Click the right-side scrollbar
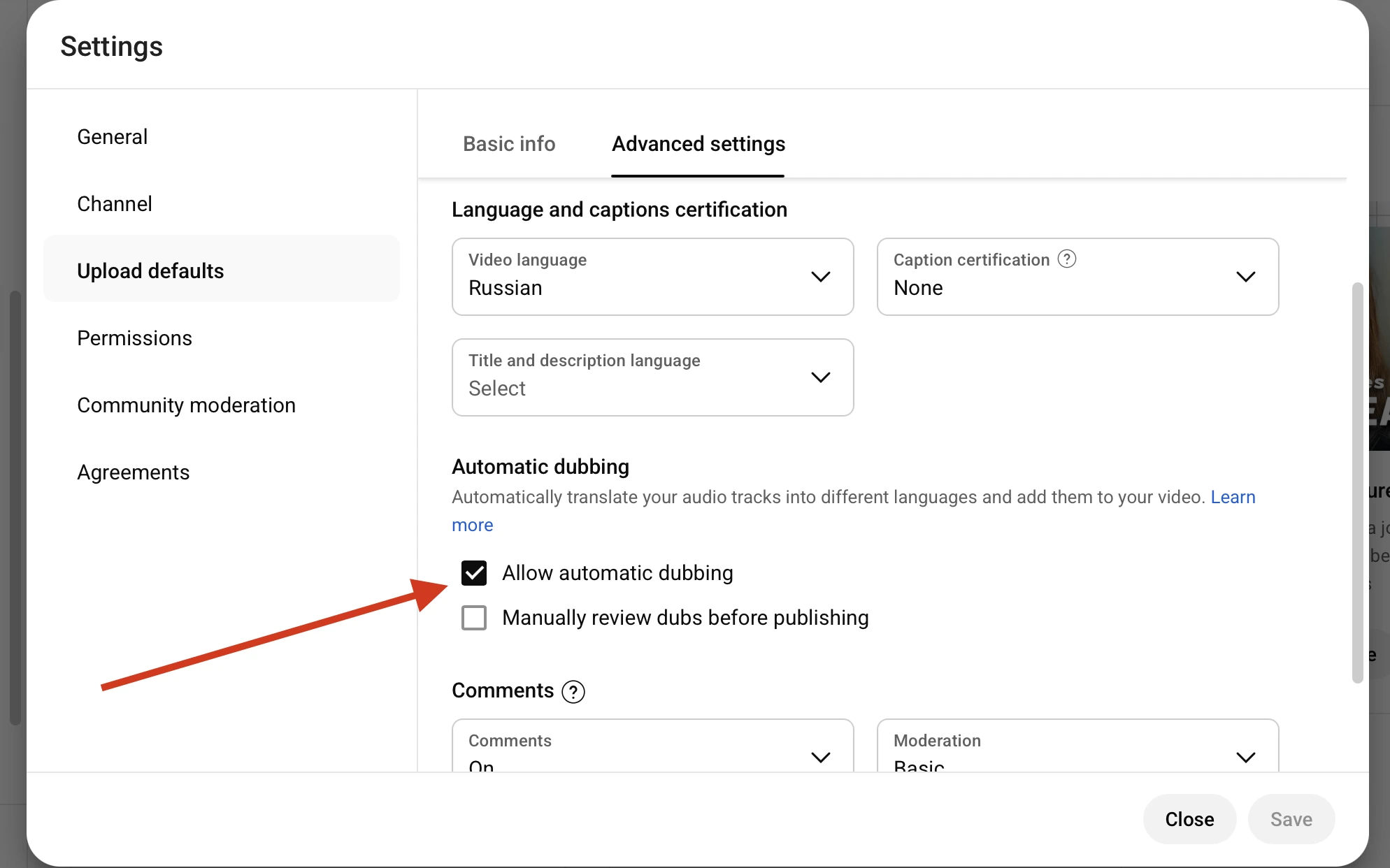Image resolution: width=1390 pixels, height=868 pixels. [1357, 482]
